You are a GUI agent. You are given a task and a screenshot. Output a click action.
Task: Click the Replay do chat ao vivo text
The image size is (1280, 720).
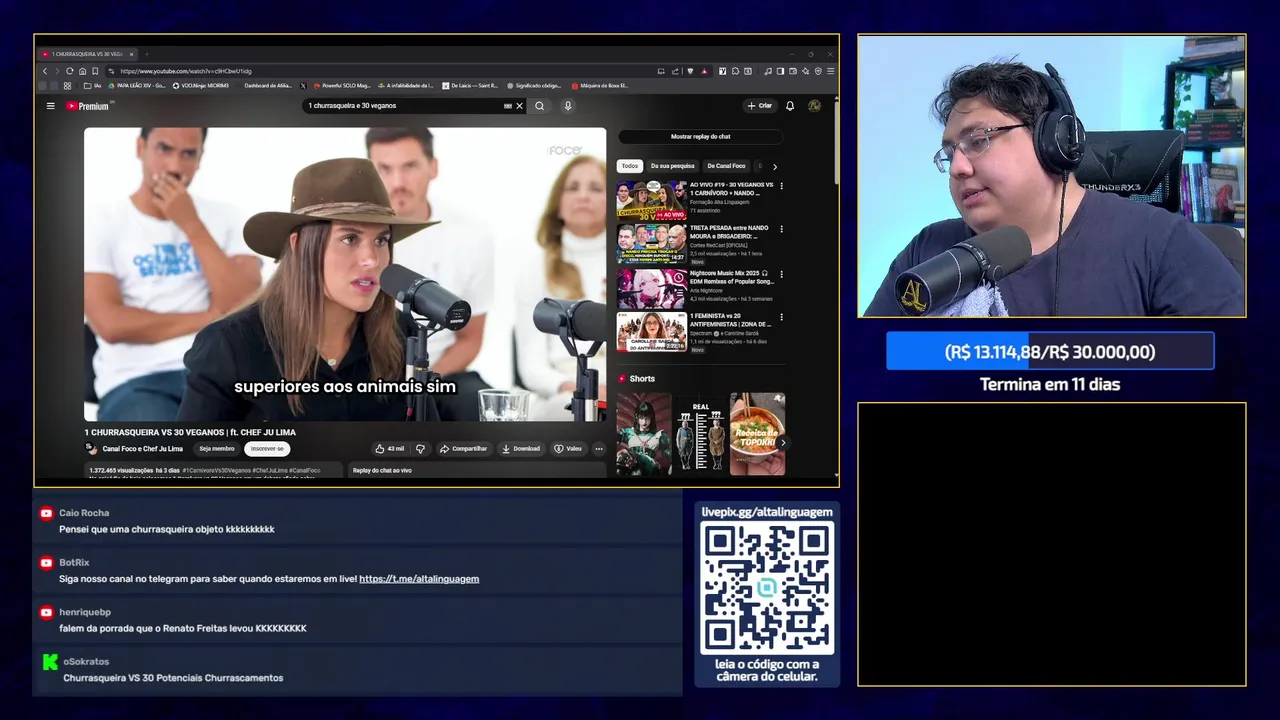(x=382, y=470)
